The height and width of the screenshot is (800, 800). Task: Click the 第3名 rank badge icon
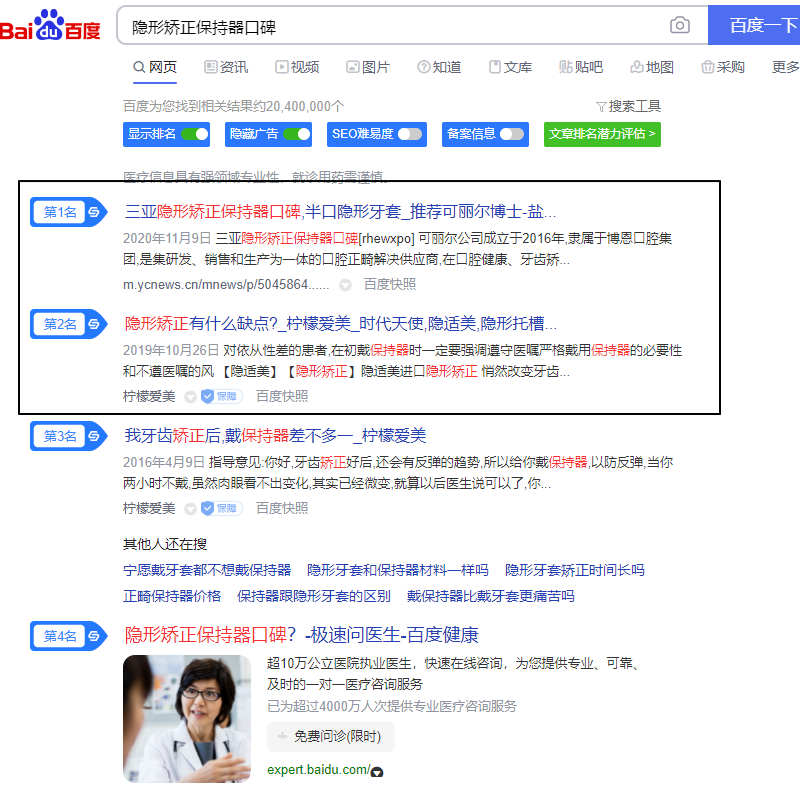(x=68, y=436)
